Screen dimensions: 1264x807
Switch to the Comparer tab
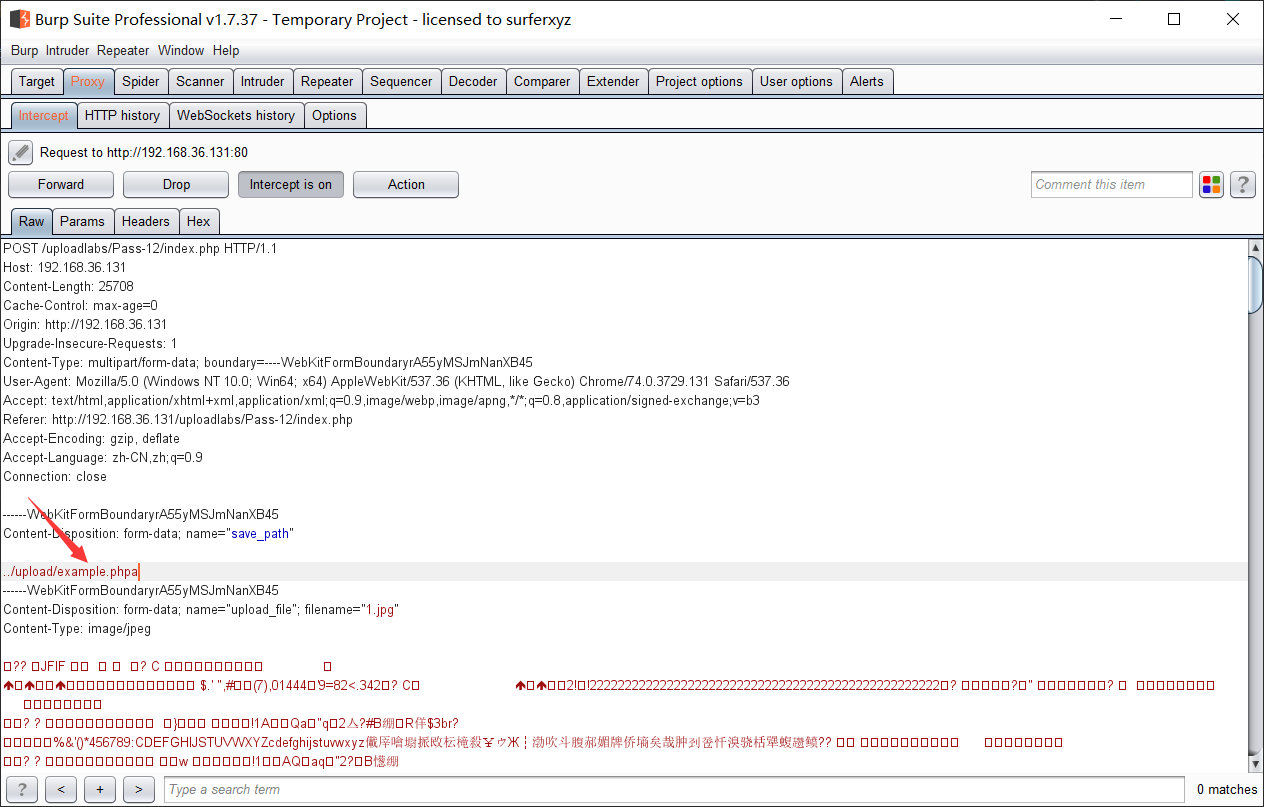tap(542, 81)
